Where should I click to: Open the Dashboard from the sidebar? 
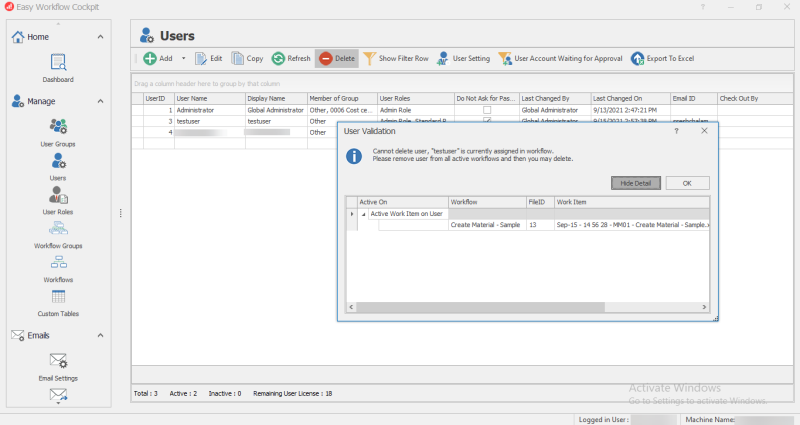point(58,65)
